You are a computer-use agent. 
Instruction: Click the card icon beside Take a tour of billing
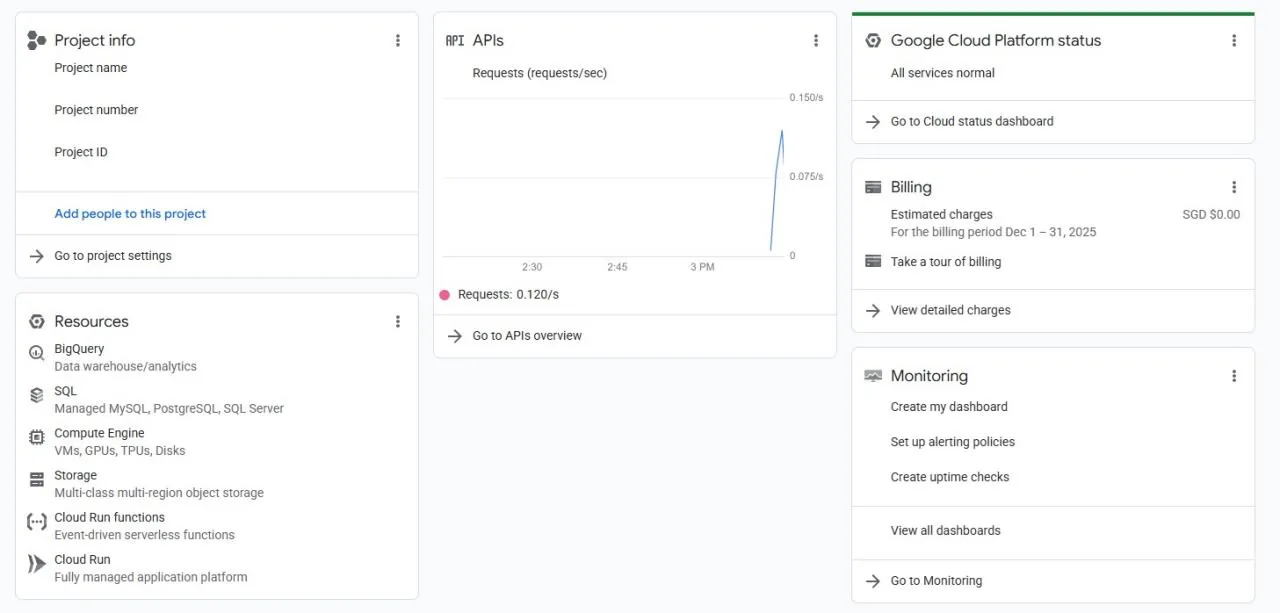(873, 262)
